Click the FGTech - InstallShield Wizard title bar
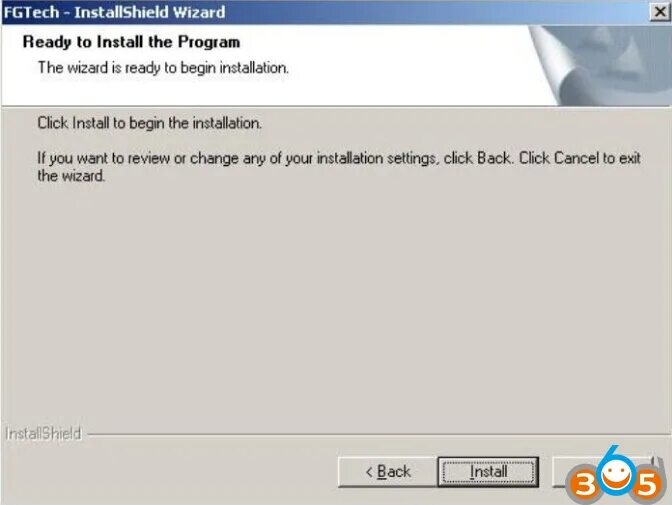The width and height of the screenshot is (672, 505). tap(326, 12)
